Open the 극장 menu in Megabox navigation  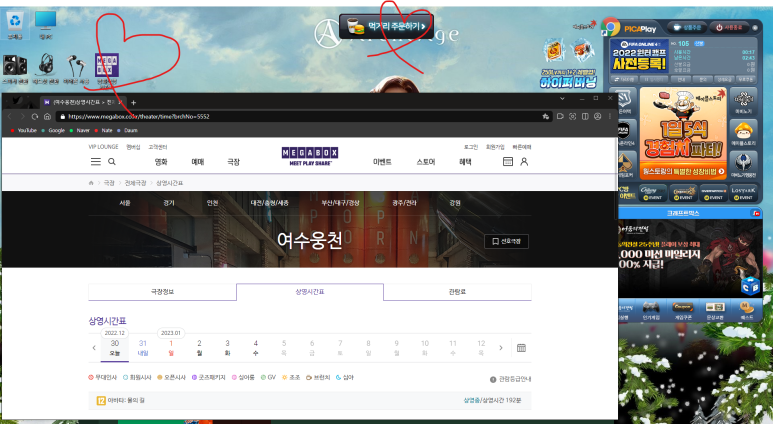234,162
